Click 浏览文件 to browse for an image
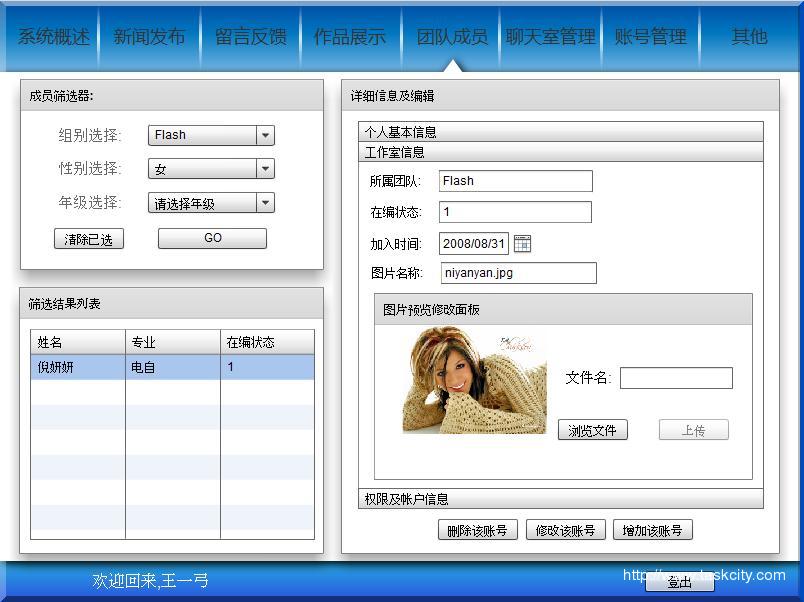Screen dimensions: 804x602 click(x=592, y=430)
